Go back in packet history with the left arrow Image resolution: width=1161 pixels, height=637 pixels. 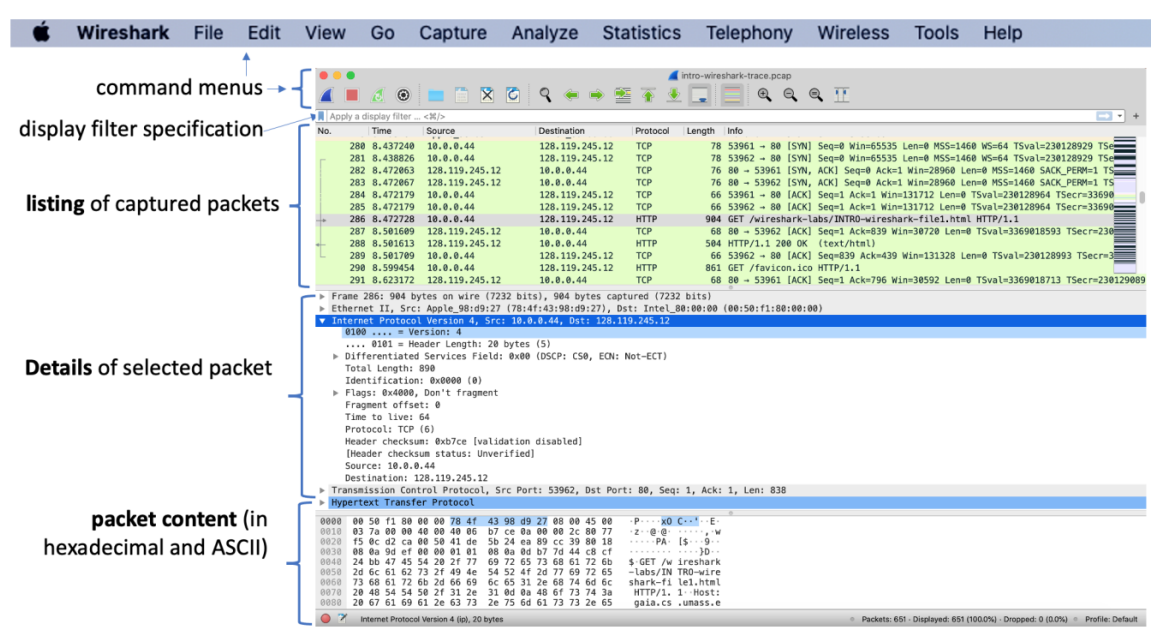(x=571, y=95)
